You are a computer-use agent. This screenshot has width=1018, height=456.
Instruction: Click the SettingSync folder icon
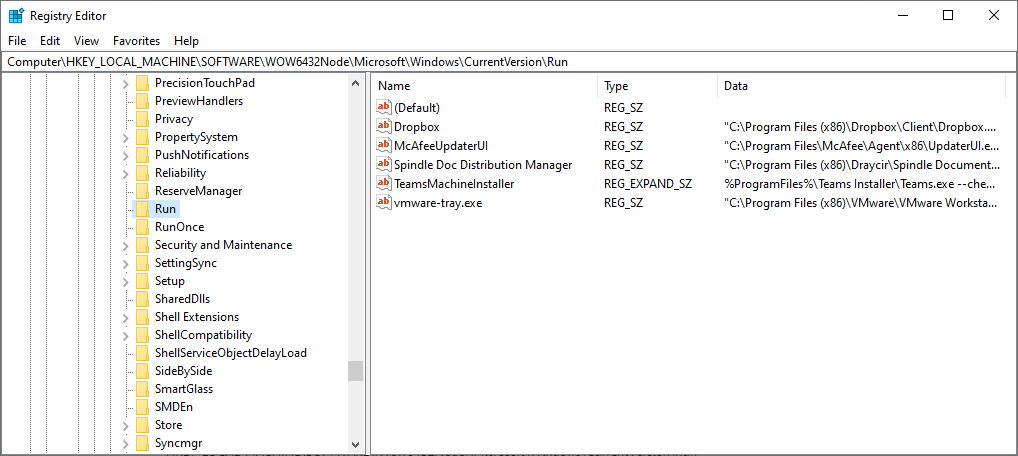pos(143,263)
